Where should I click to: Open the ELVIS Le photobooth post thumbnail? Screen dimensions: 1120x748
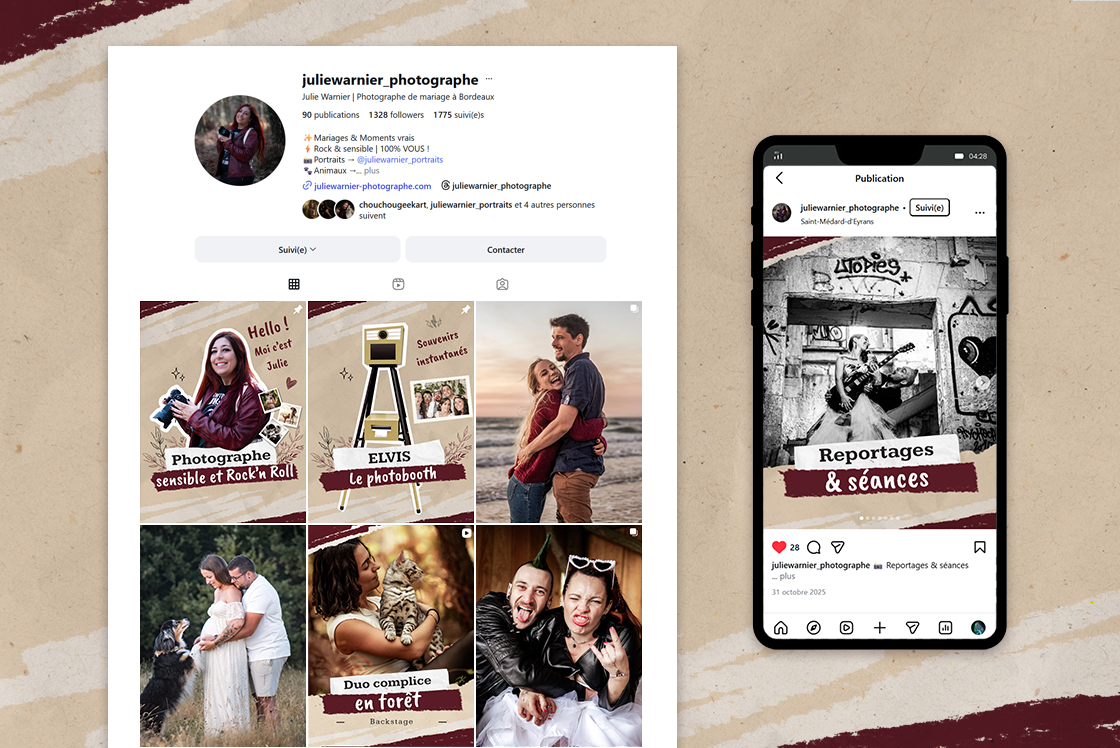[390, 411]
